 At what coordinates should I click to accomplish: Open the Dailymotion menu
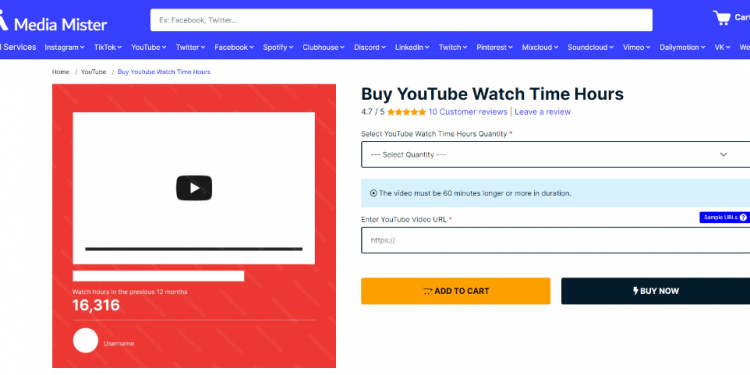[x=683, y=47]
